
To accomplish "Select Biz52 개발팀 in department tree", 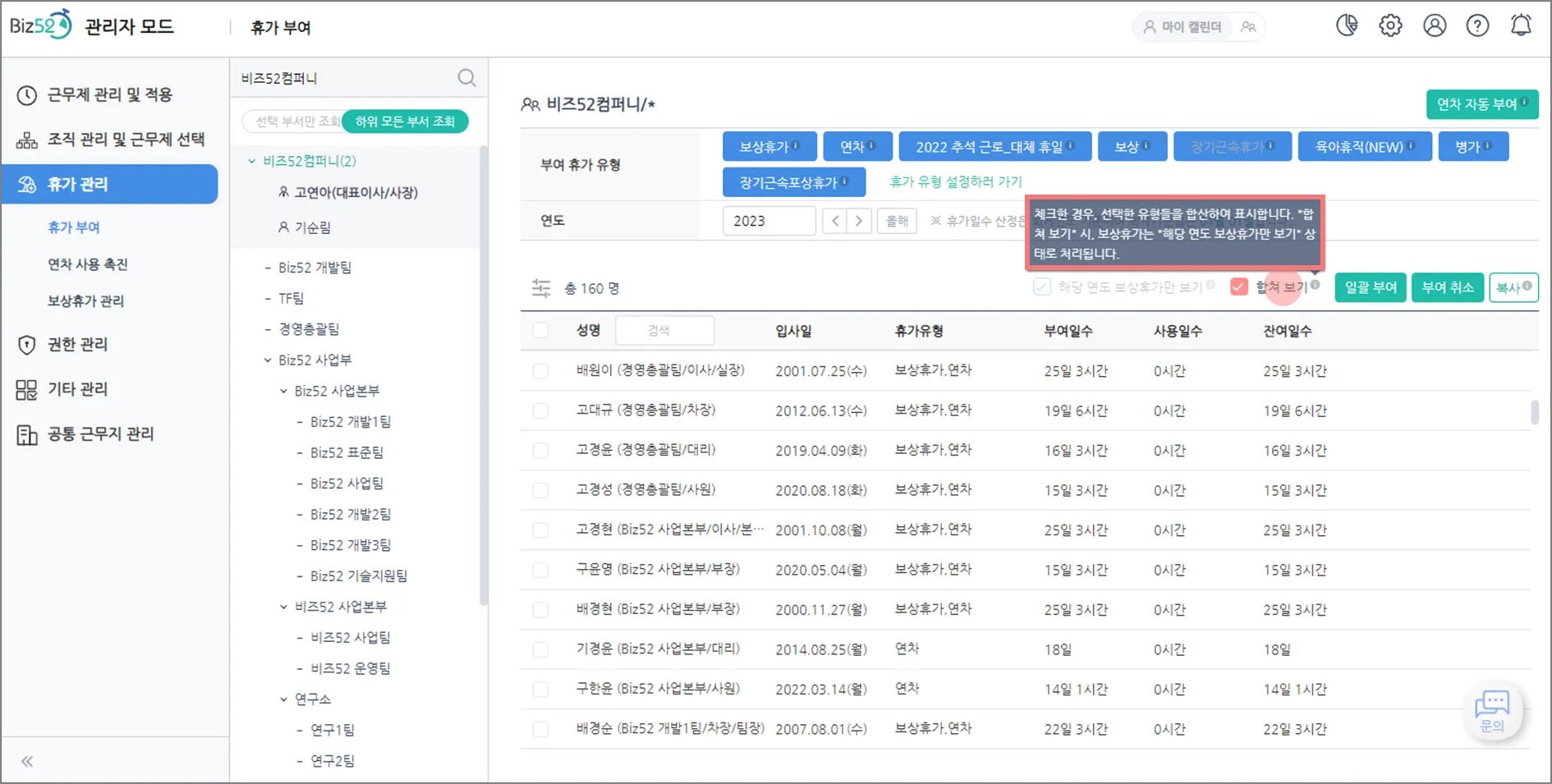I will (x=315, y=268).
